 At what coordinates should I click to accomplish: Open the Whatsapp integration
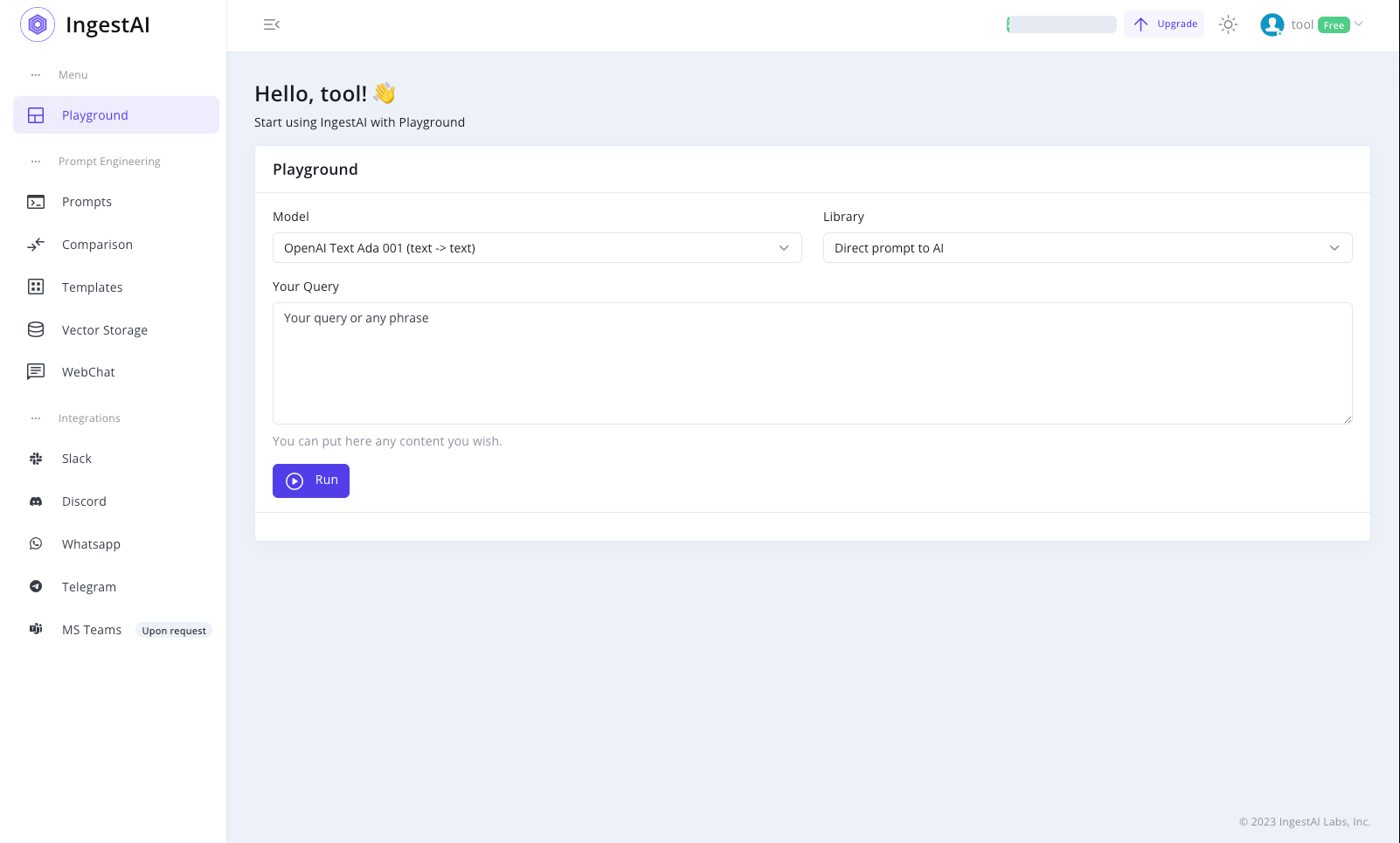click(116, 544)
